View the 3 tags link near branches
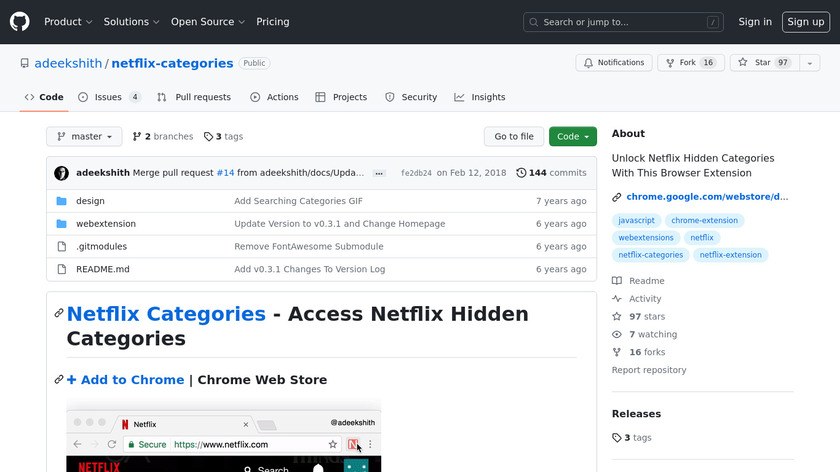 pyautogui.click(x=223, y=137)
